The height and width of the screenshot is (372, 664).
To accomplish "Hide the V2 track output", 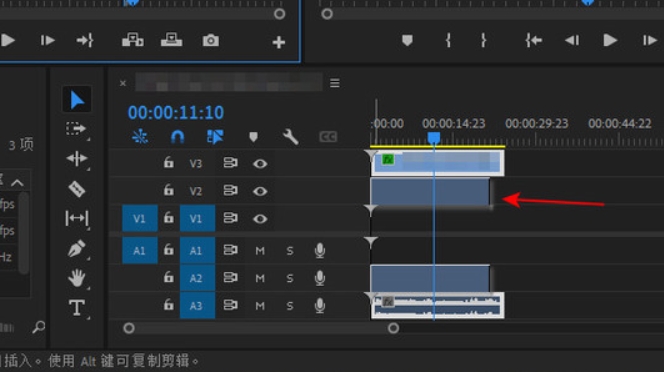I will 260,191.
